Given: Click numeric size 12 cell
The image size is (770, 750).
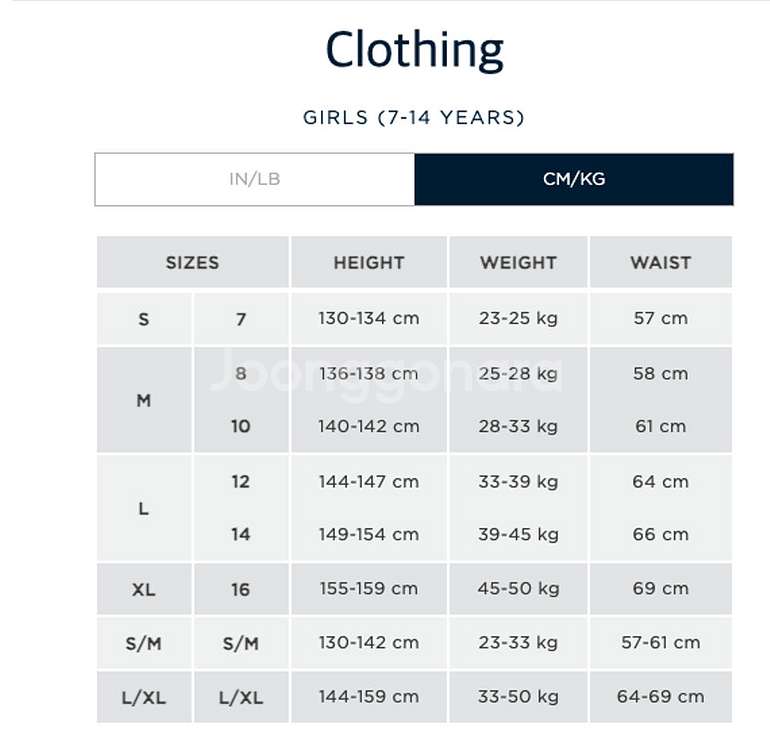Looking at the screenshot, I should [x=240, y=482].
